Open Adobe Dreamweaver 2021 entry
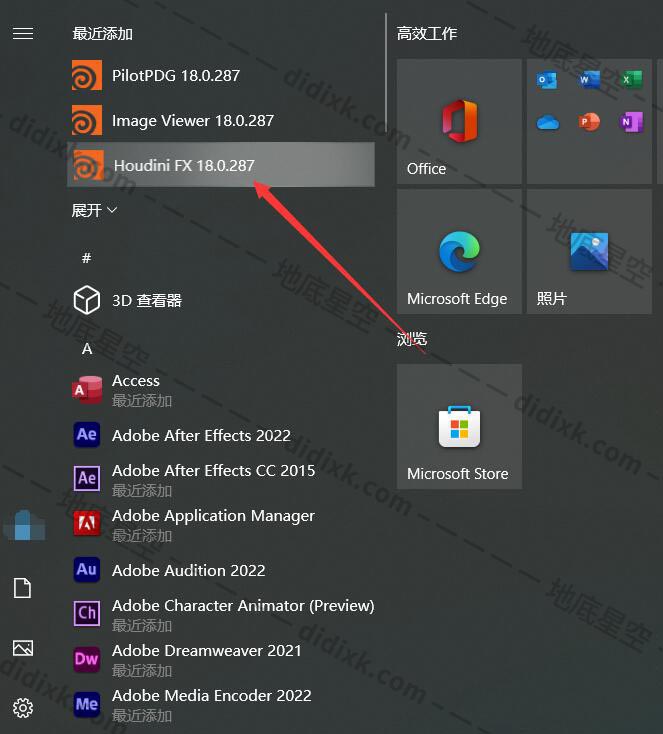Screen dimensions: 663x734 coord(206,651)
